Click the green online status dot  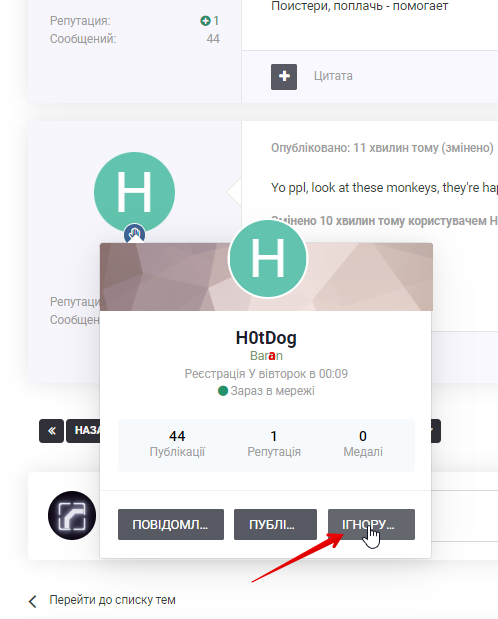click(223, 391)
